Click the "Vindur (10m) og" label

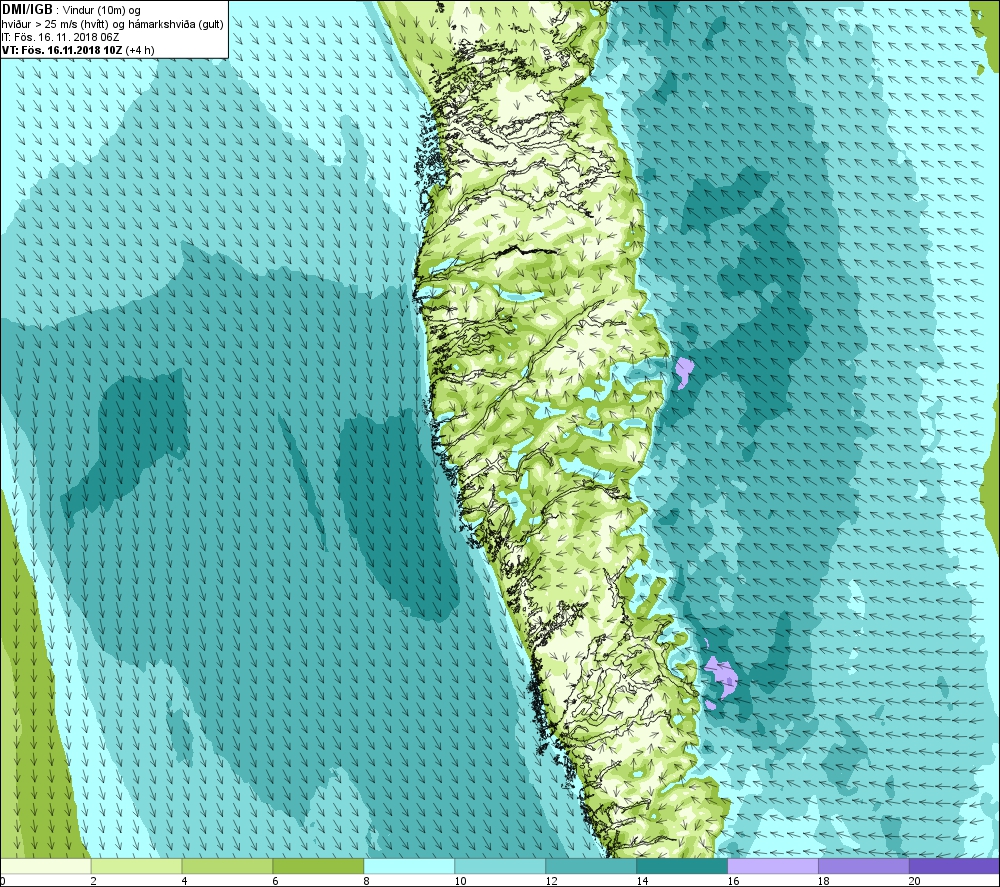click(102, 10)
